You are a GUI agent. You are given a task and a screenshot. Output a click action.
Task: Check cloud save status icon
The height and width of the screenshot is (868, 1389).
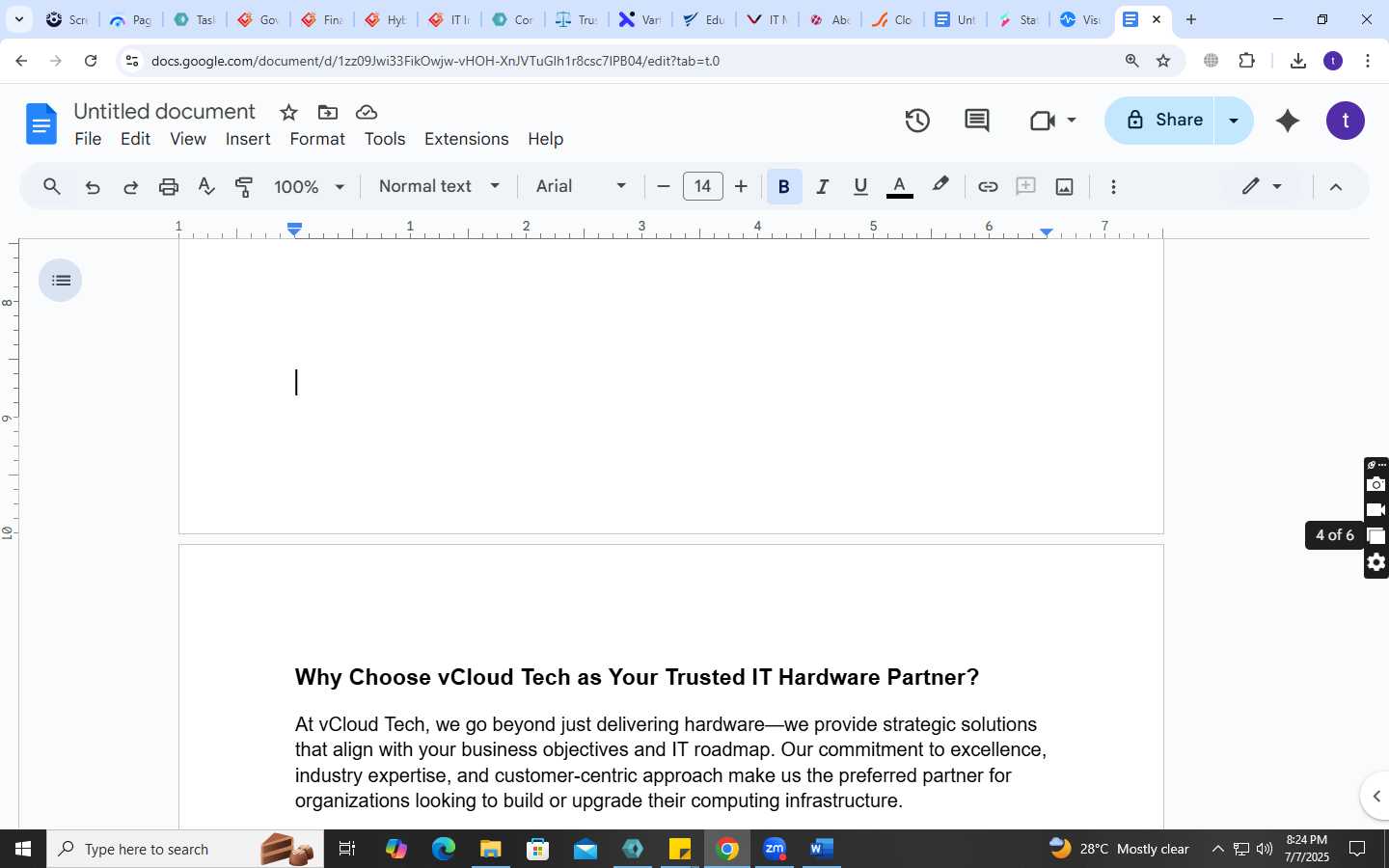tap(367, 112)
